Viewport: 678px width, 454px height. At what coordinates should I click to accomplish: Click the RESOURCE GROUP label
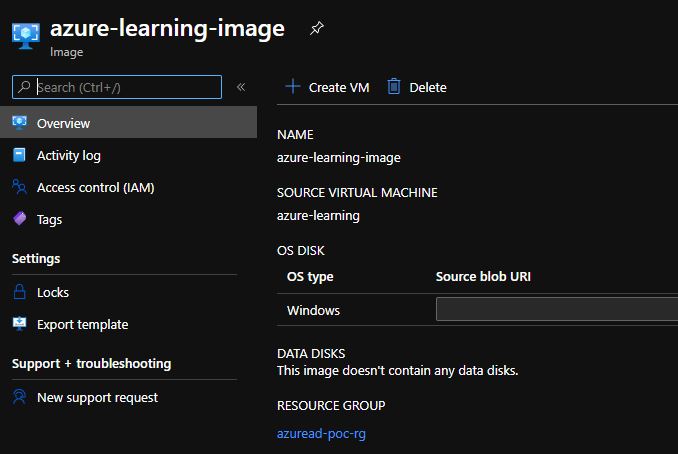click(331, 406)
